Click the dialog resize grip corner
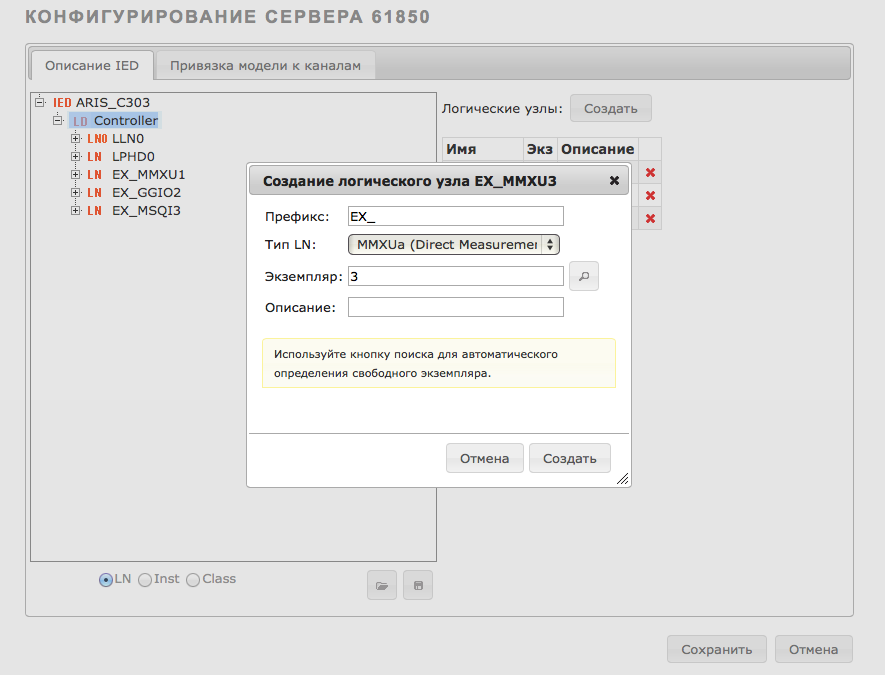The height and width of the screenshot is (675, 885). pos(623,479)
